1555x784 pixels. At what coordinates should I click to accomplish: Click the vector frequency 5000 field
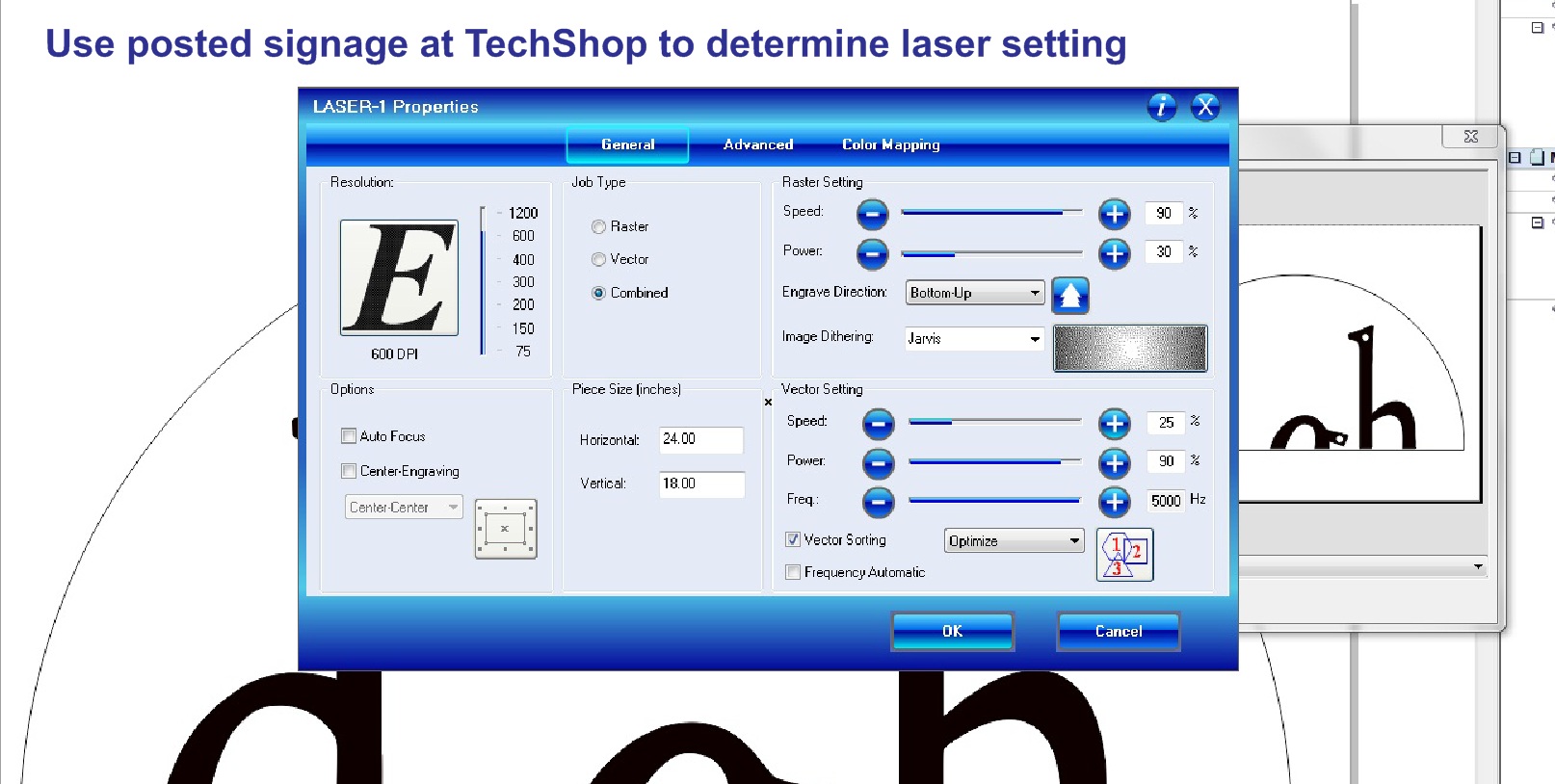tap(1166, 501)
